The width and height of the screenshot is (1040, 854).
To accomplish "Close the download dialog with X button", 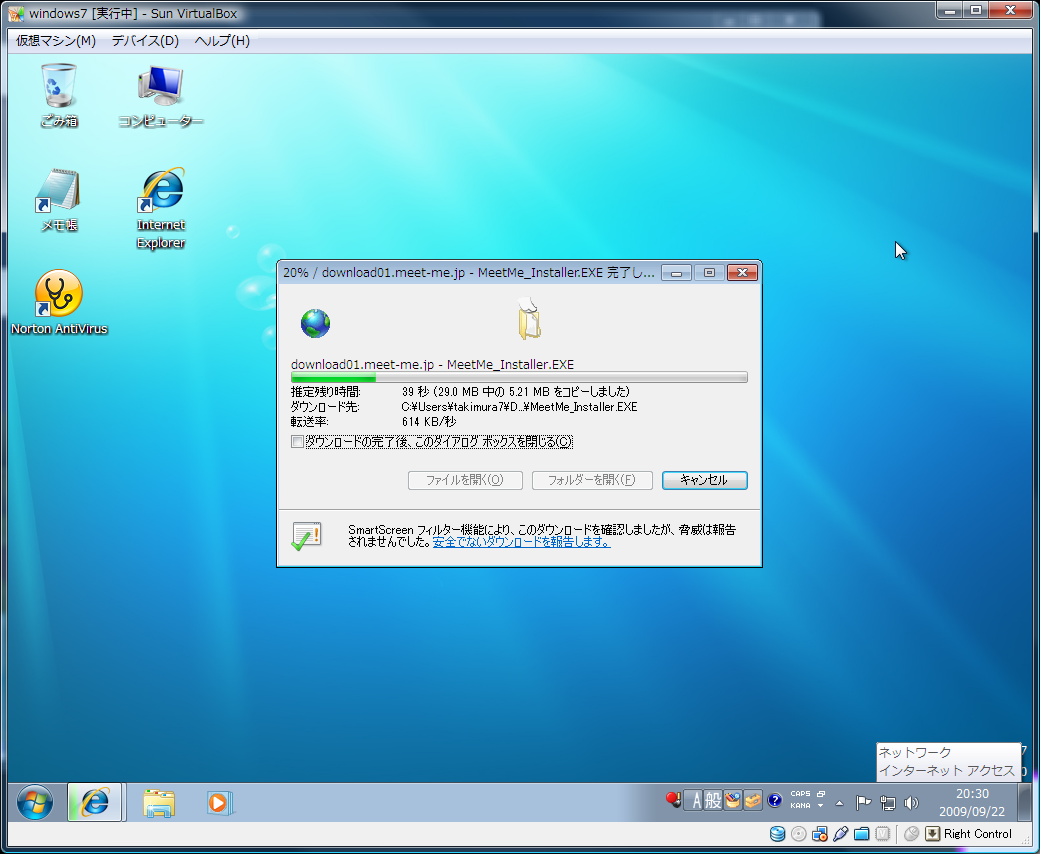I will [742, 273].
